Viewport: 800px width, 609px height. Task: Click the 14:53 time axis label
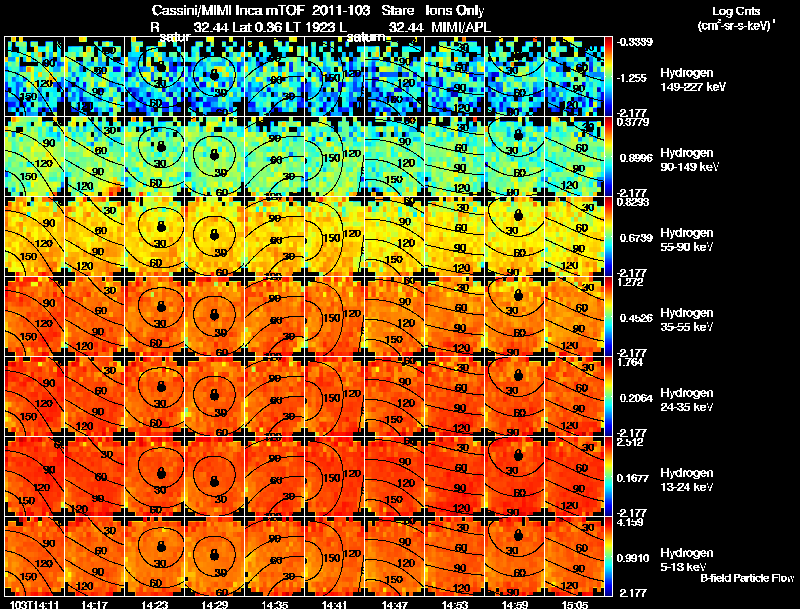pyautogui.click(x=455, y=604)
